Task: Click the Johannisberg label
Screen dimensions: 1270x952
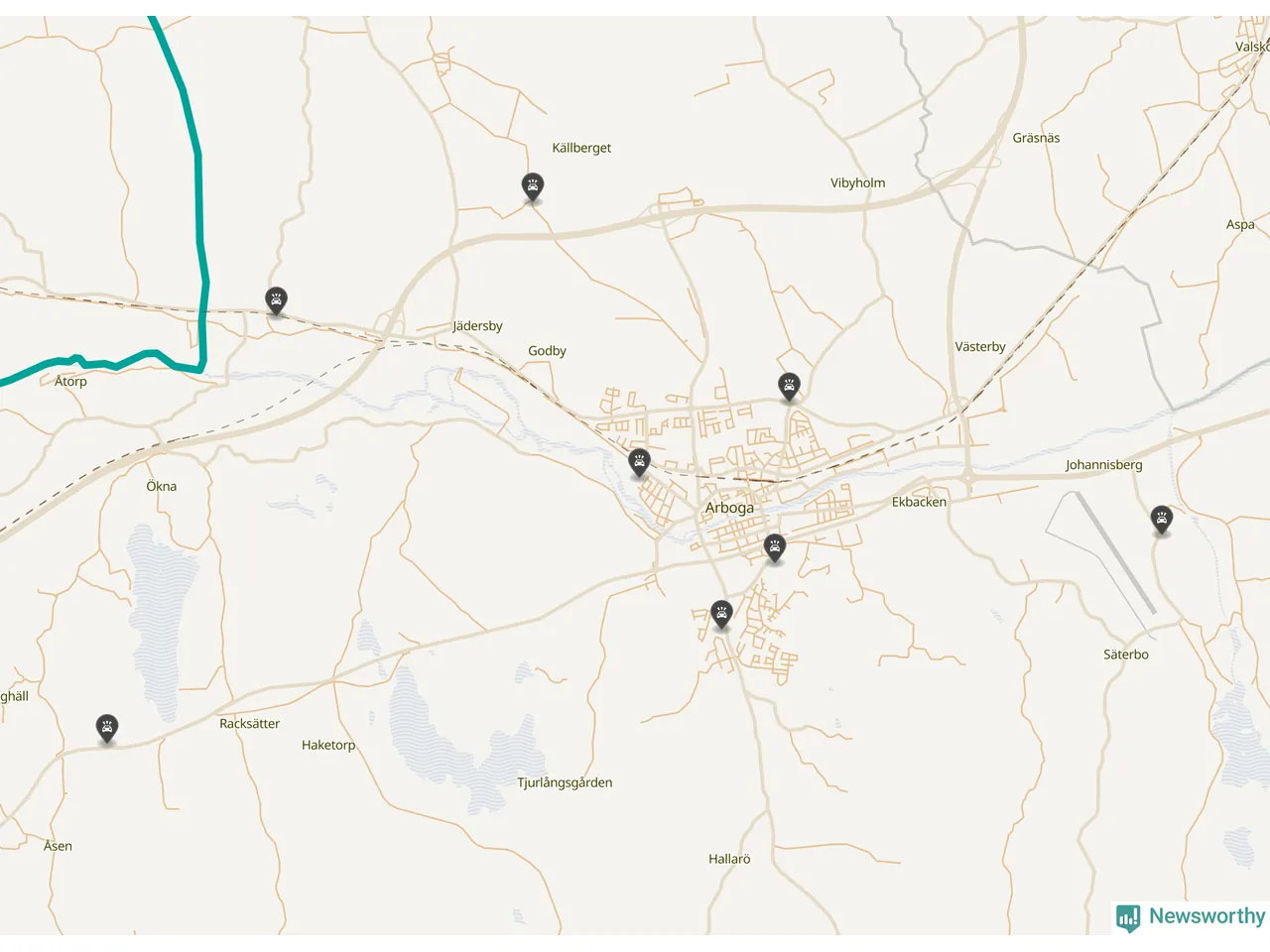Action: pos(1104,465)
